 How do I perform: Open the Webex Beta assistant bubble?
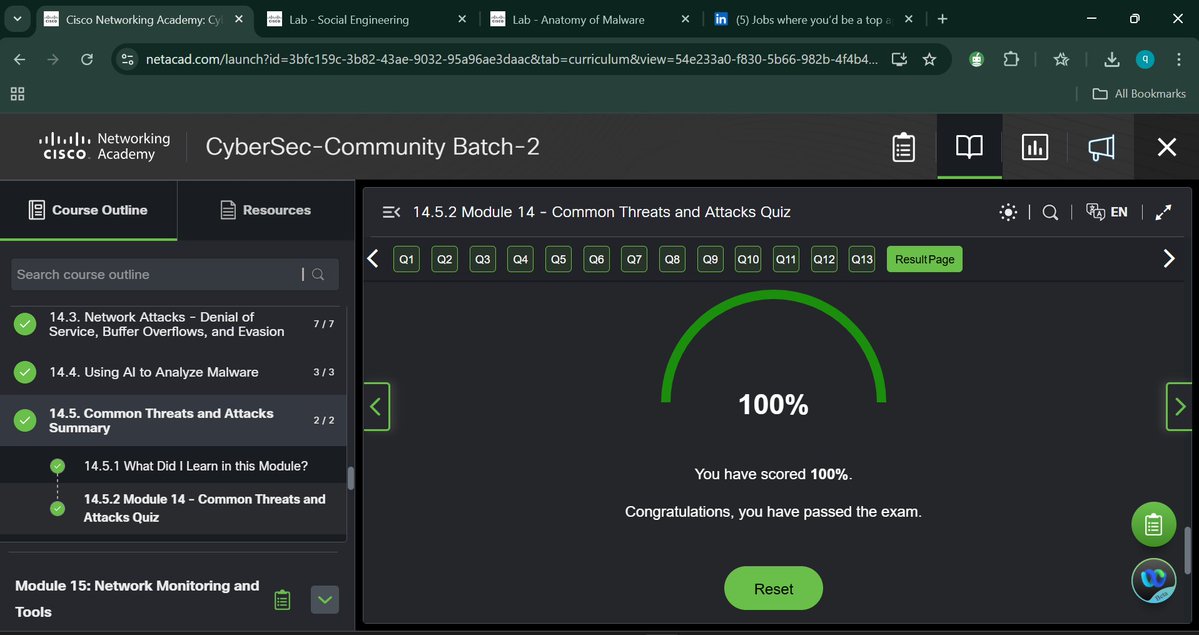(x=1153, y=580)
